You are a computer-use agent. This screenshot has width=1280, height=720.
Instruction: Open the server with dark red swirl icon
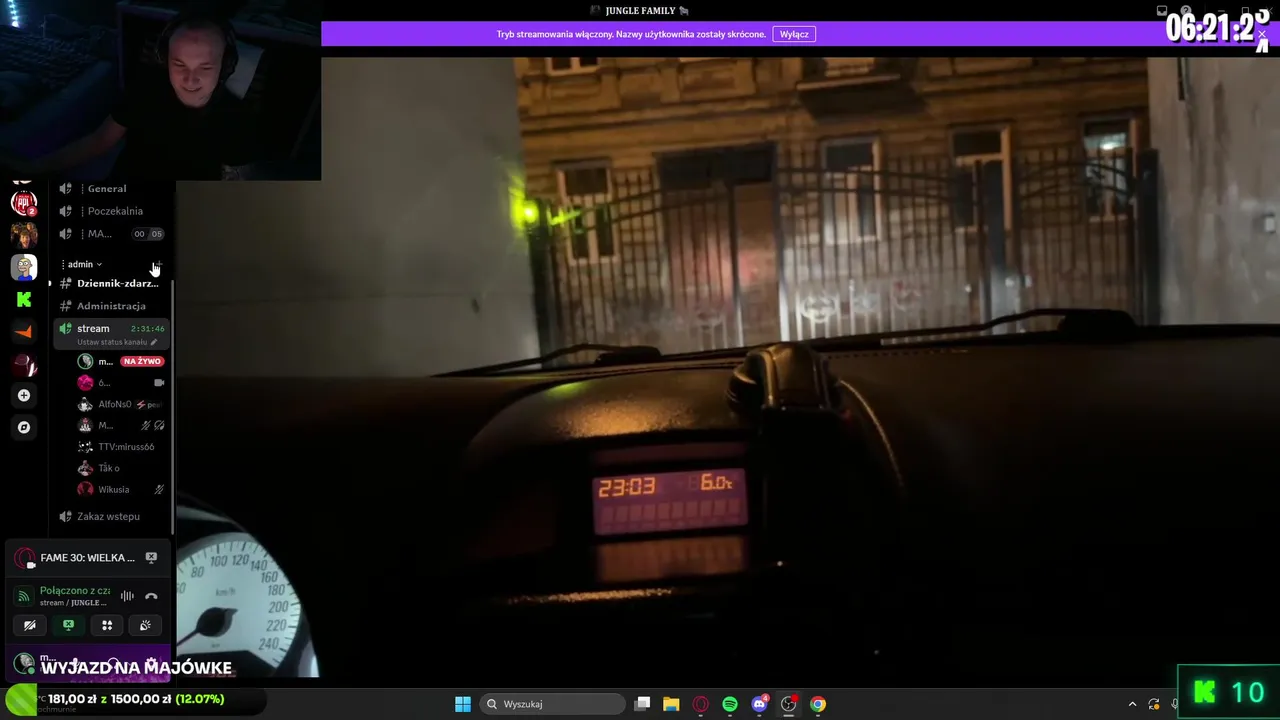pos(24,365)
